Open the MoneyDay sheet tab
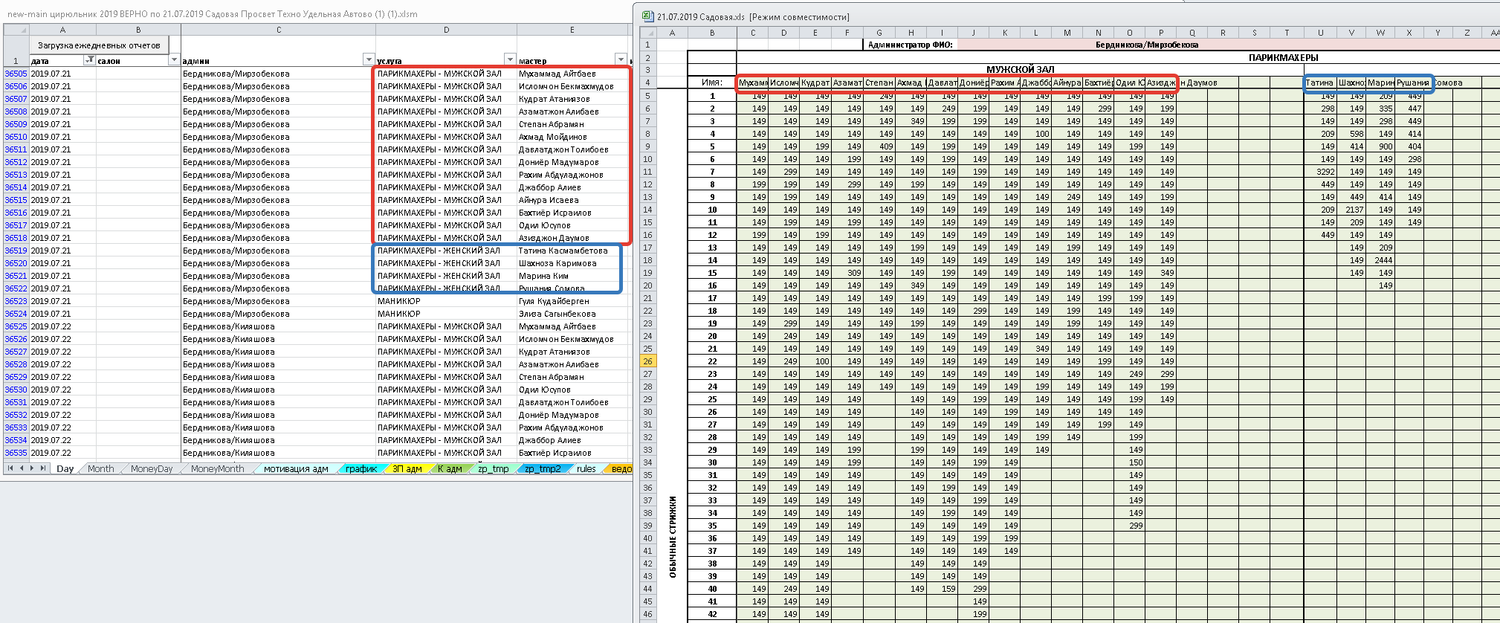1500x623 pixels. coord(151,469)
